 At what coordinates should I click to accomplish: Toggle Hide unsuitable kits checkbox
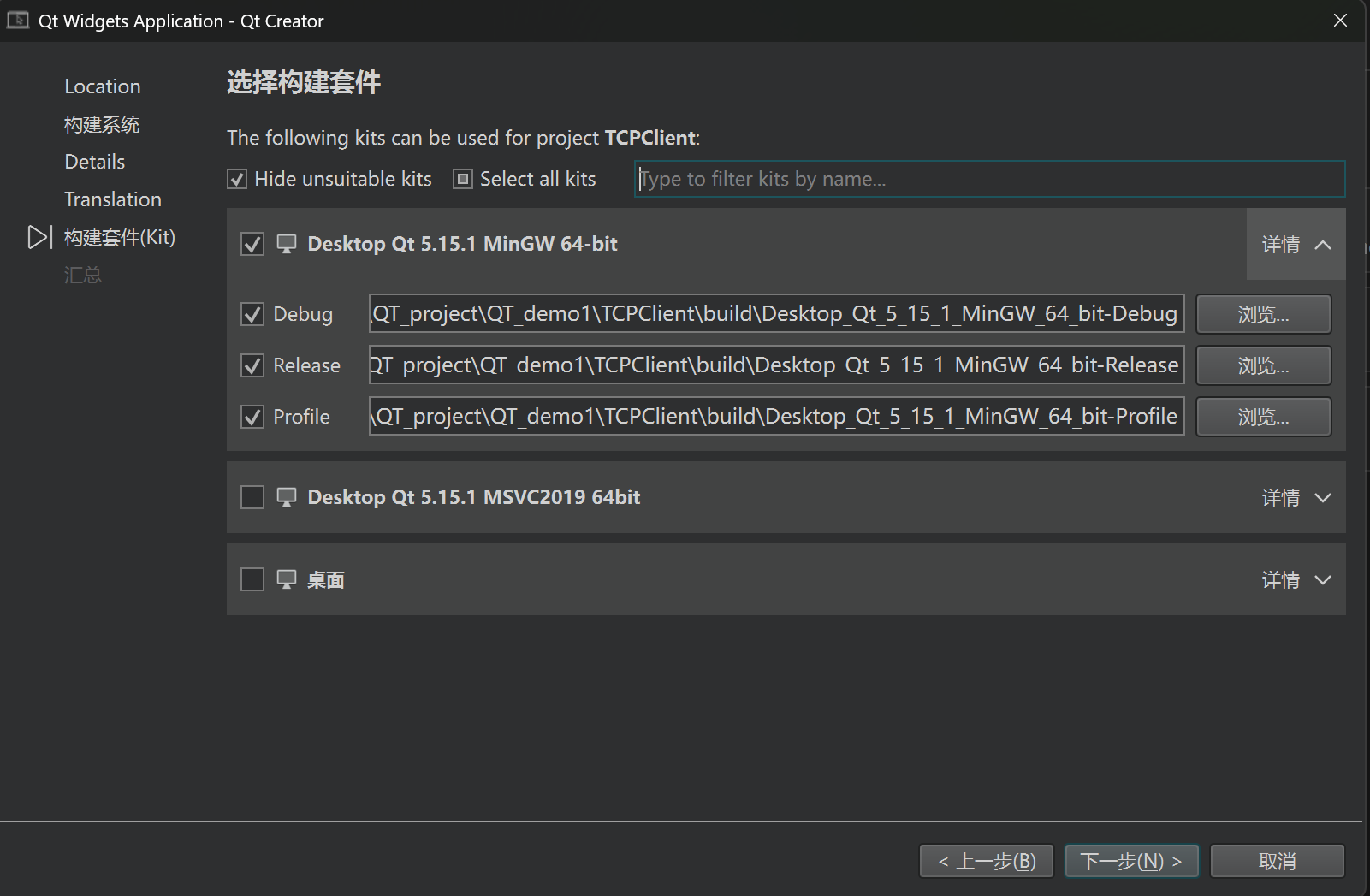coord(237,179)
